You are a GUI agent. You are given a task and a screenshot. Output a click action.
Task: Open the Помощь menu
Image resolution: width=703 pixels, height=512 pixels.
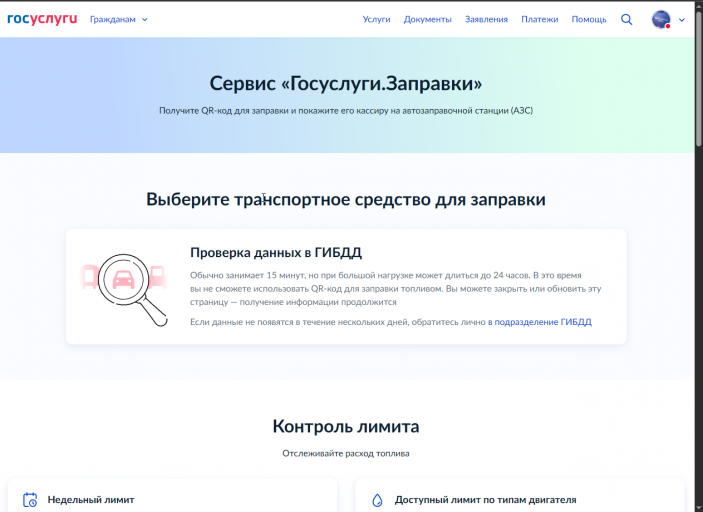click(x=589, y=19)
